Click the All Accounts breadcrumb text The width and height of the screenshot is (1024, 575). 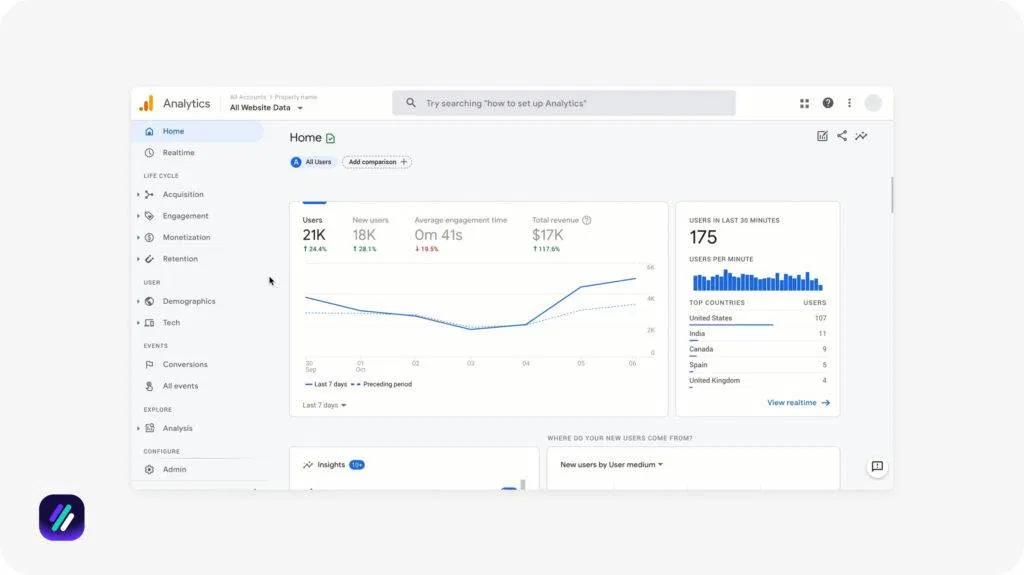click(x=248, y=97)
